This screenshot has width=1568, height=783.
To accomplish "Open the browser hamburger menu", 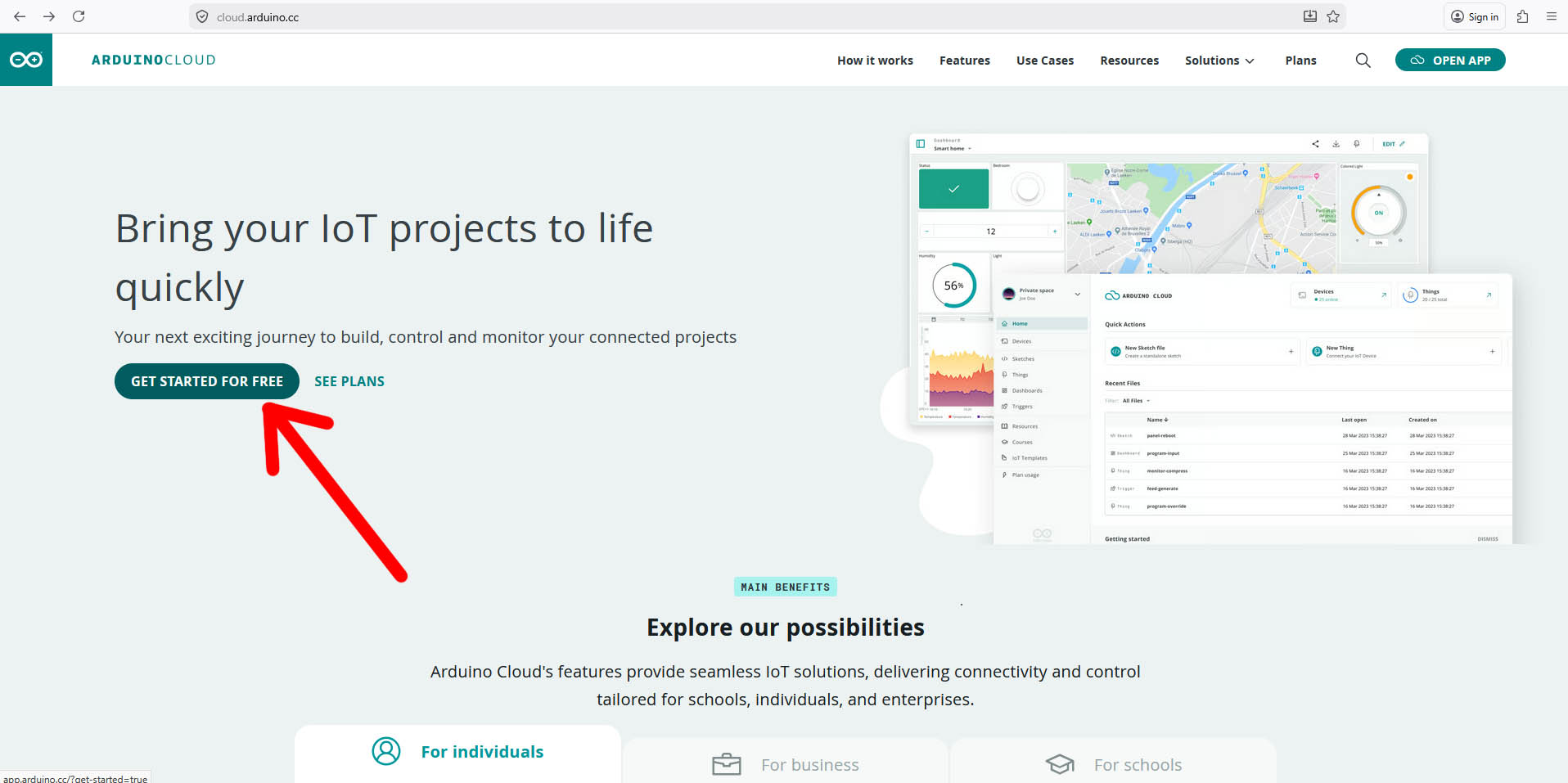I will (1551, 16).
